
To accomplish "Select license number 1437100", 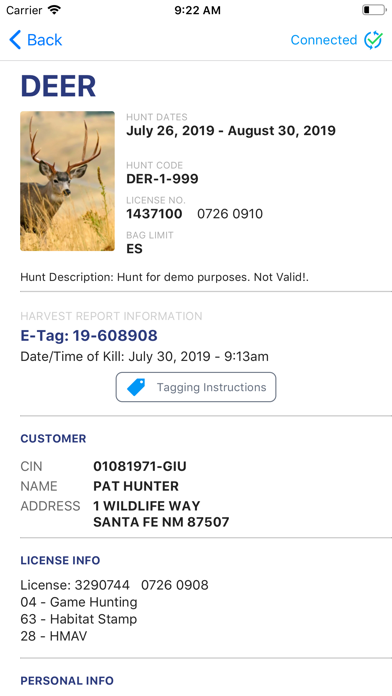I will tap(154, 214).
